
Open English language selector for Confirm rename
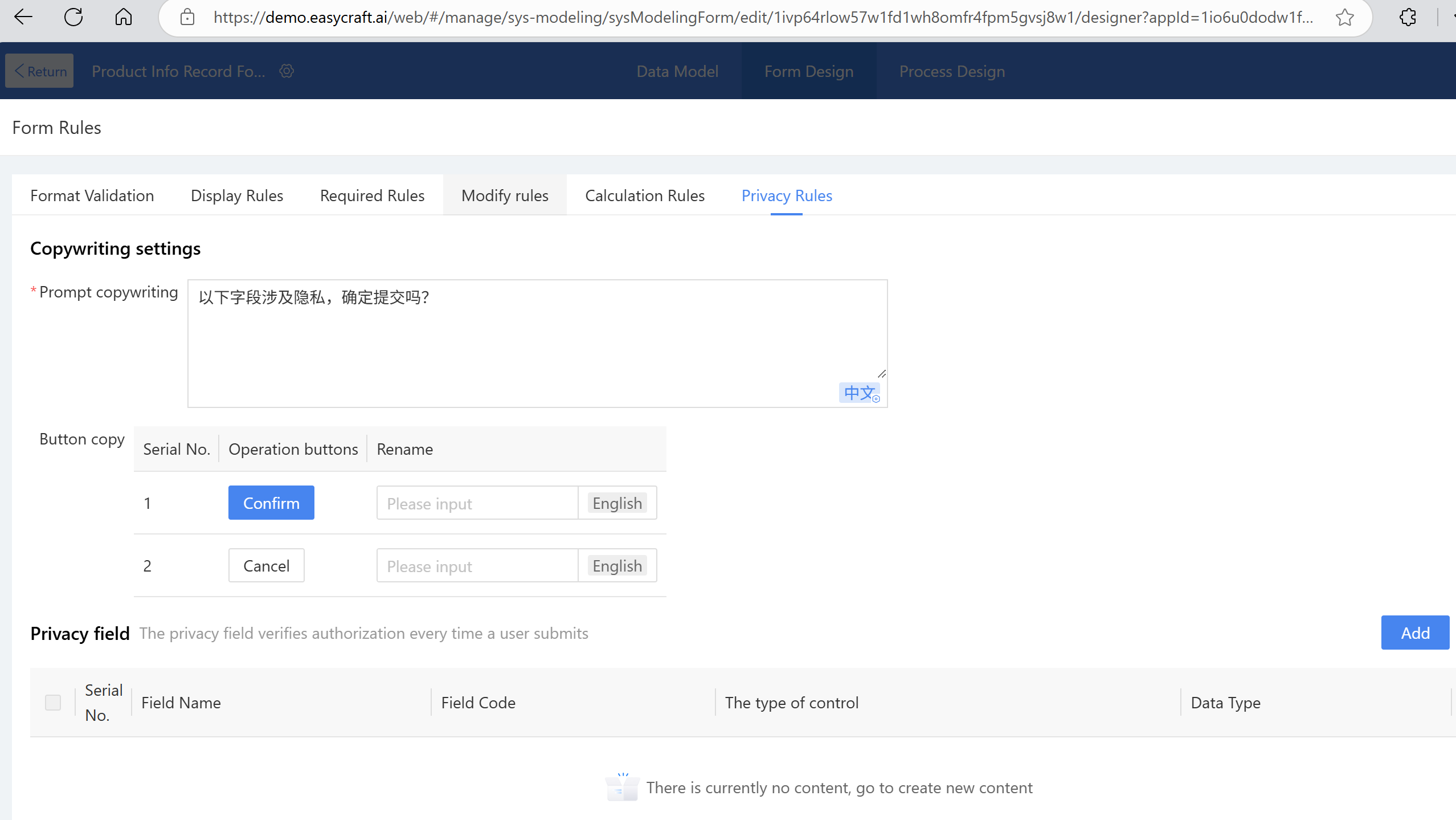tap(617, 503)
